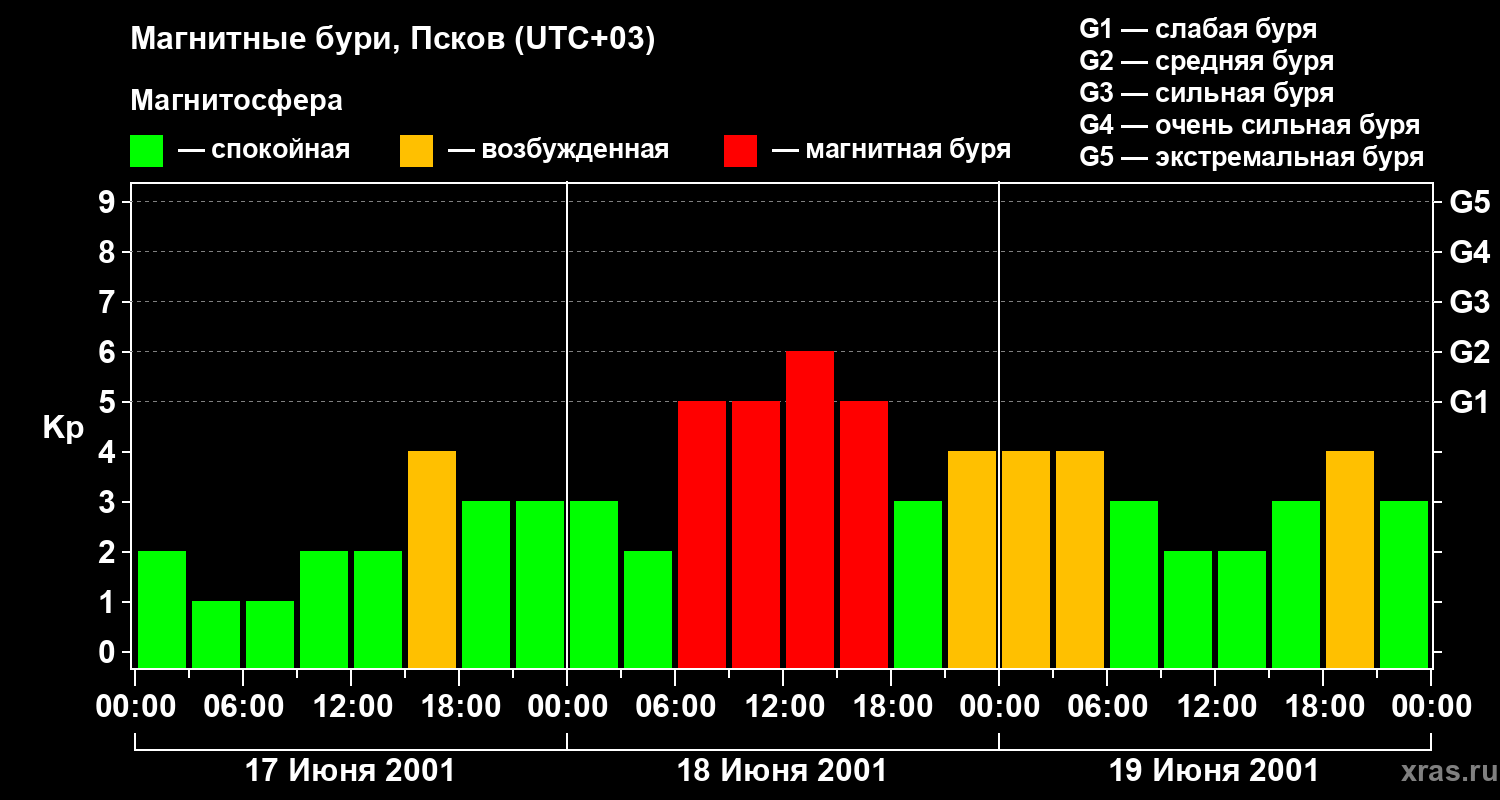Image resolution: width=1500 pixels, height=800 pixels.
Task: Click the title 'Магнитные бури, Псков (UTC+03)'
Action: tap(393, 40)
